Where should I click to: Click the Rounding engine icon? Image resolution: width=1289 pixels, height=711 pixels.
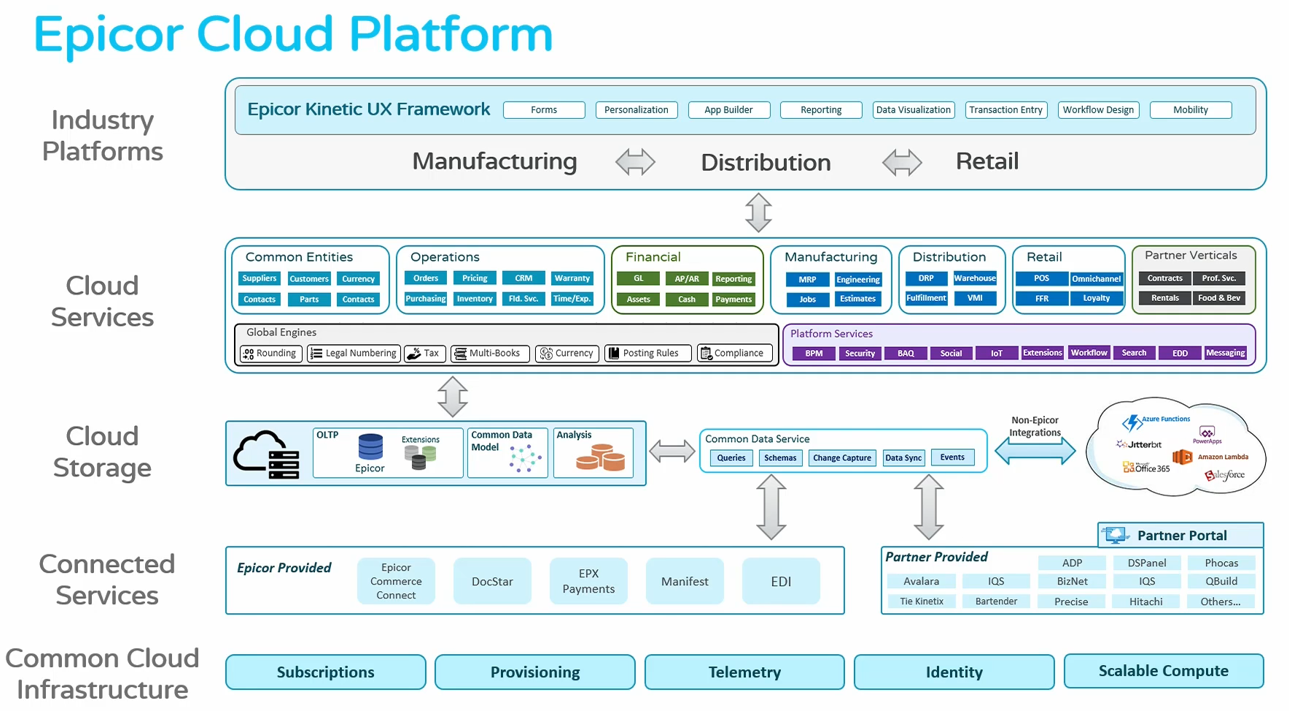(249, 353)
